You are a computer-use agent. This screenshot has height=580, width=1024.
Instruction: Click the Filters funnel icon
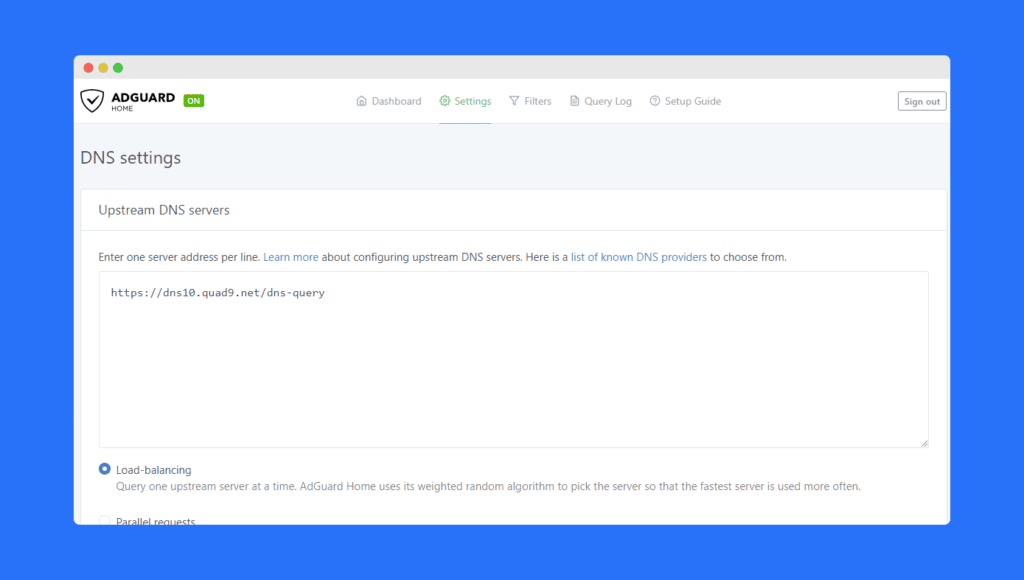point(514,101)
